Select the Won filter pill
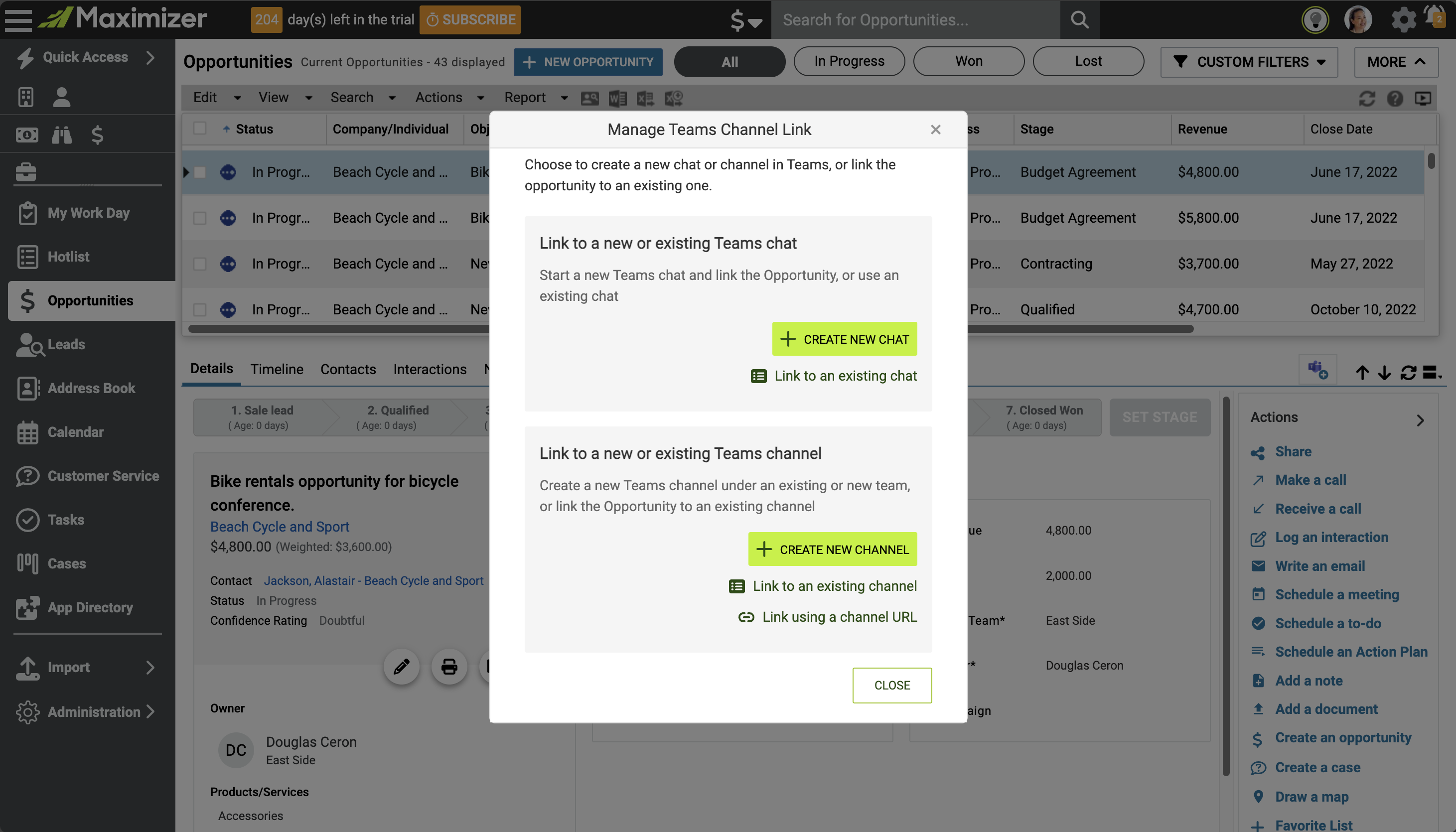 [x=969, y=62]
